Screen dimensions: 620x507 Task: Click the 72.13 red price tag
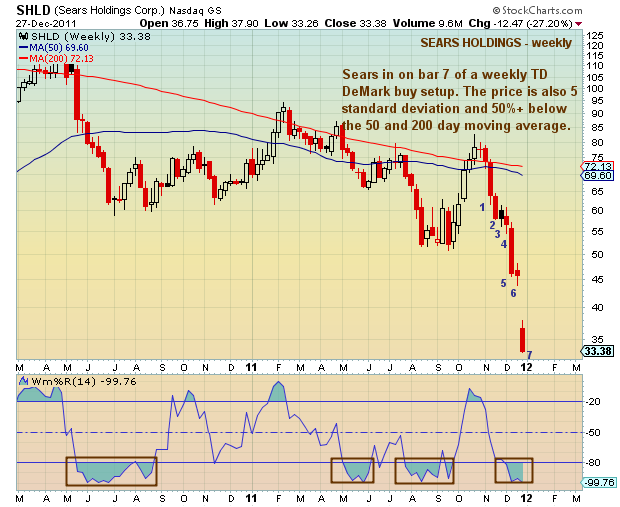[x=598, y=166]
